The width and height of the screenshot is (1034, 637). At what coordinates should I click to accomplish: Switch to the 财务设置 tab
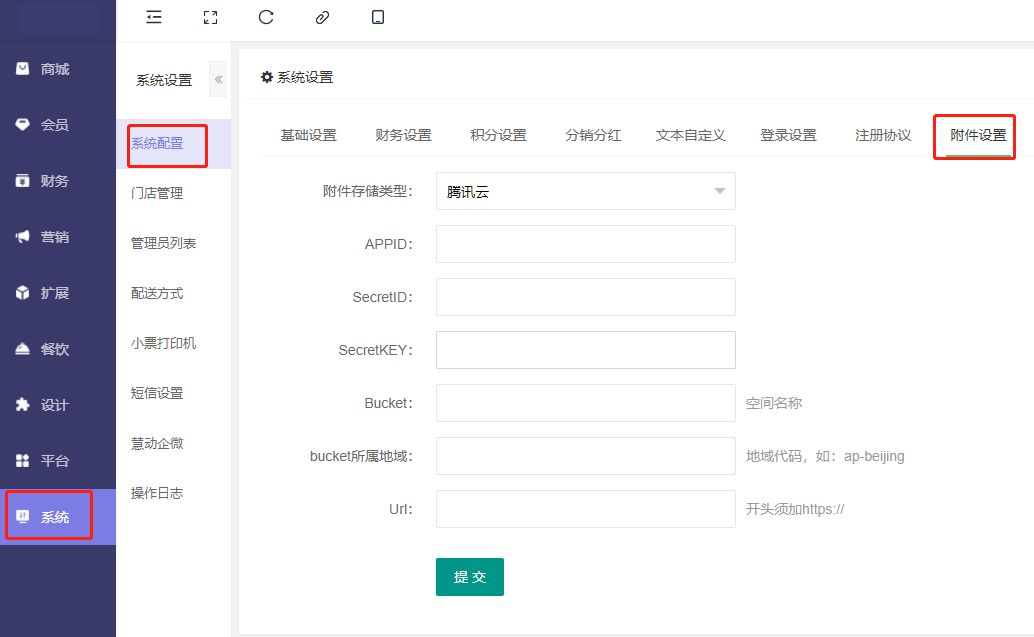point(403,136)
